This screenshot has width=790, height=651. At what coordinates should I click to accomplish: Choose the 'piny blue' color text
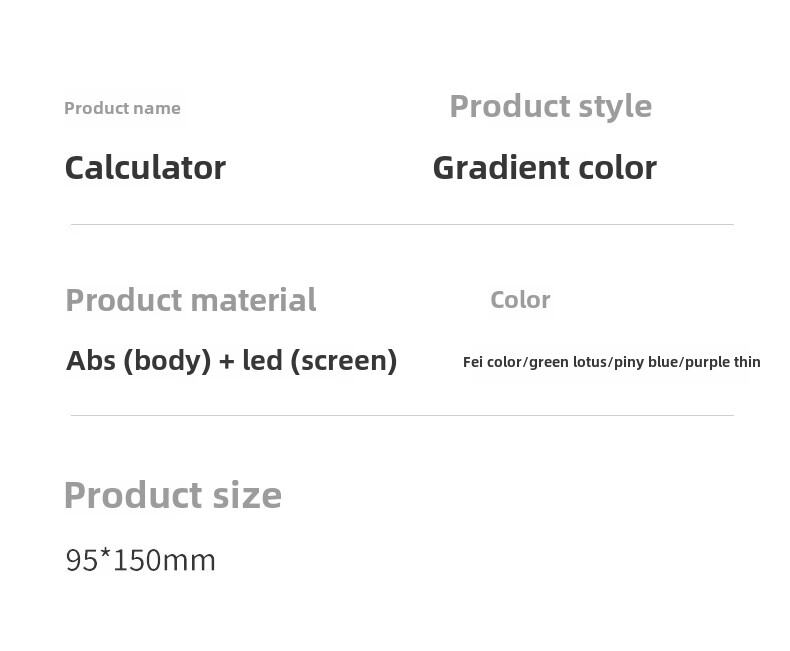[646, 362]
